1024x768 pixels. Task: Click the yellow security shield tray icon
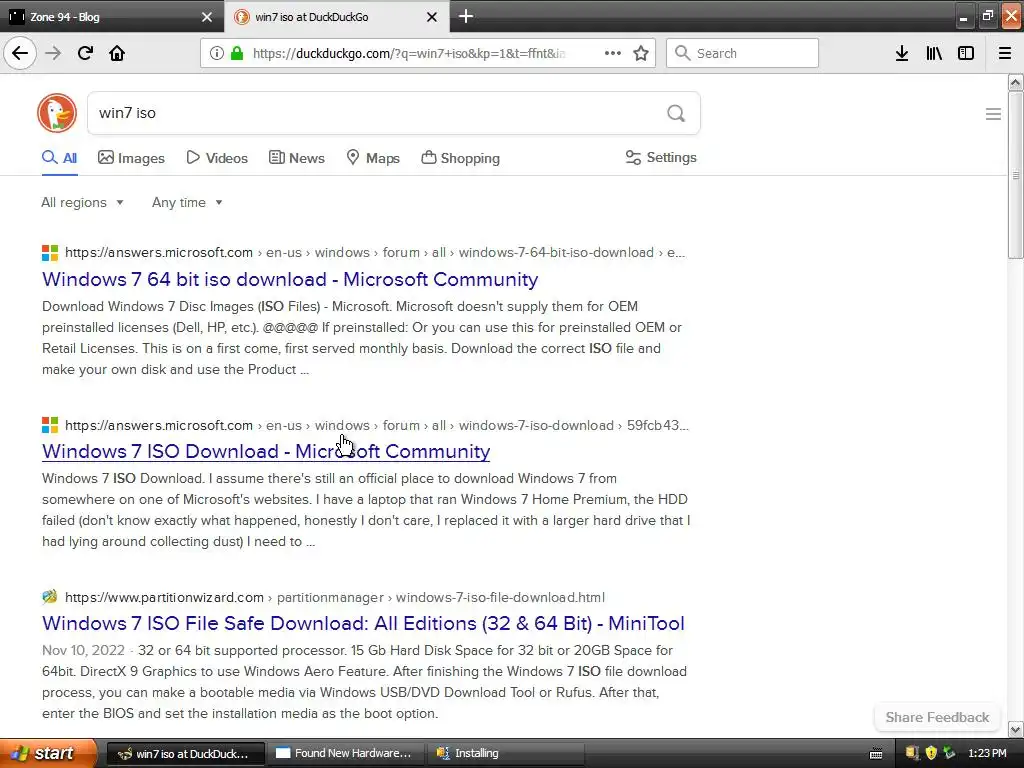931,753
